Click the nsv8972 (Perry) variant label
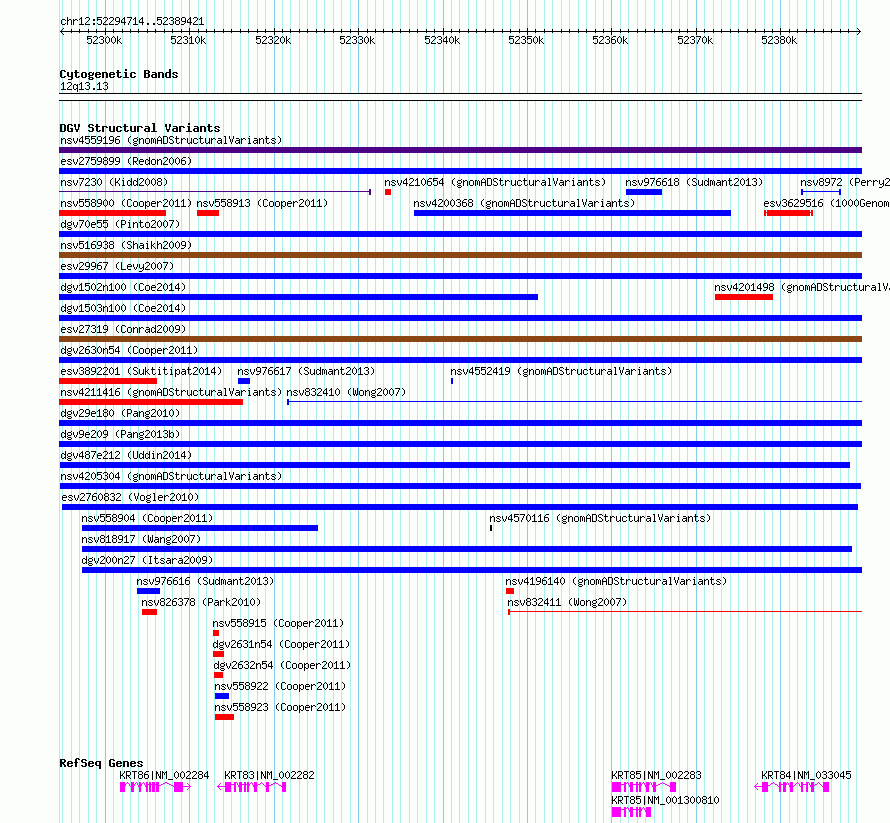Viewport: 890px width, 823px height. tap(845, 182)
